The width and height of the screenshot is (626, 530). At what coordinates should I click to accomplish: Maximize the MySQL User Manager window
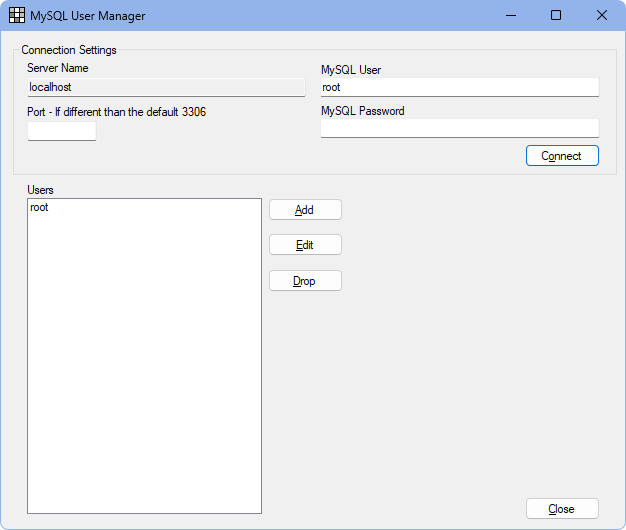tap(556, 15)
